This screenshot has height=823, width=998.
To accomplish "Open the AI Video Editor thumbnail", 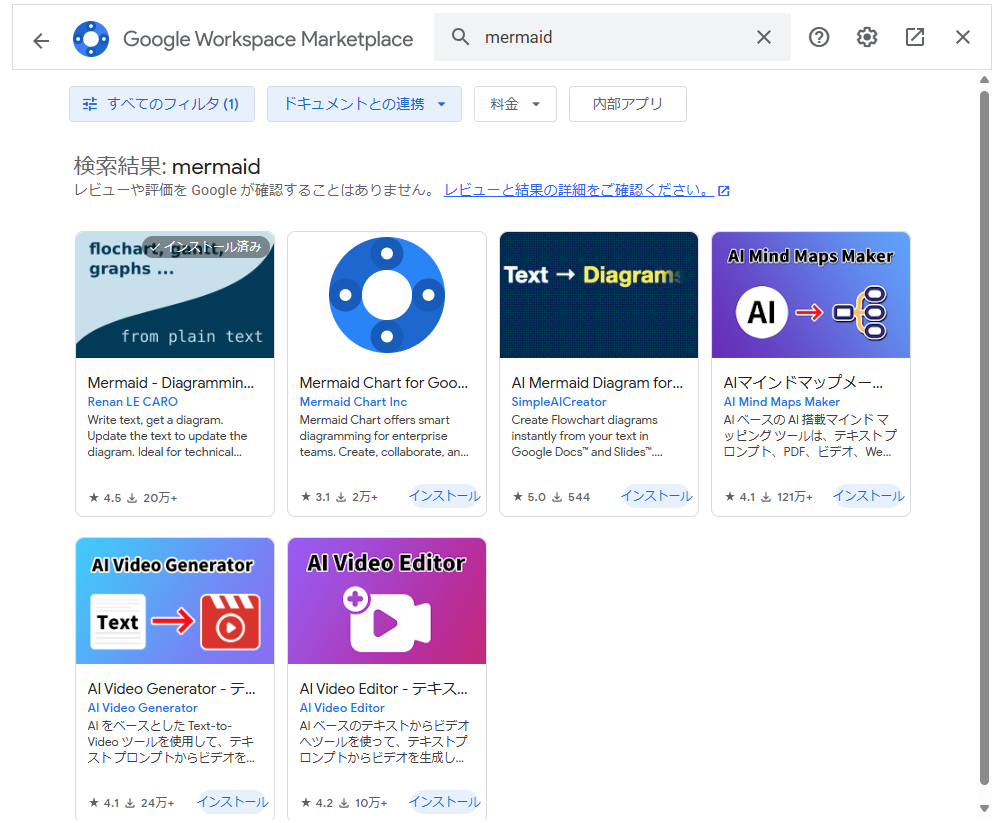I will tap(387, 601).
